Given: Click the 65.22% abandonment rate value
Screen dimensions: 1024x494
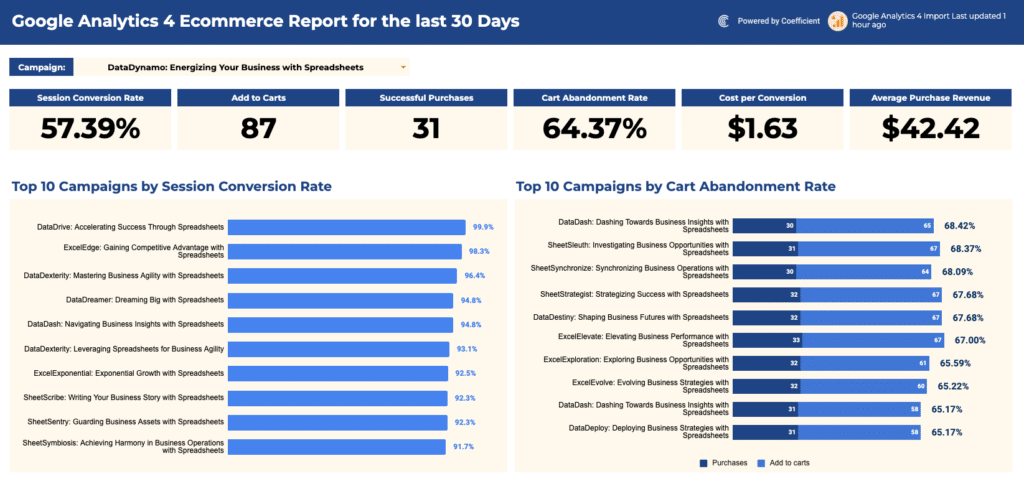Looking at the screenshot, I should (953, 386).
